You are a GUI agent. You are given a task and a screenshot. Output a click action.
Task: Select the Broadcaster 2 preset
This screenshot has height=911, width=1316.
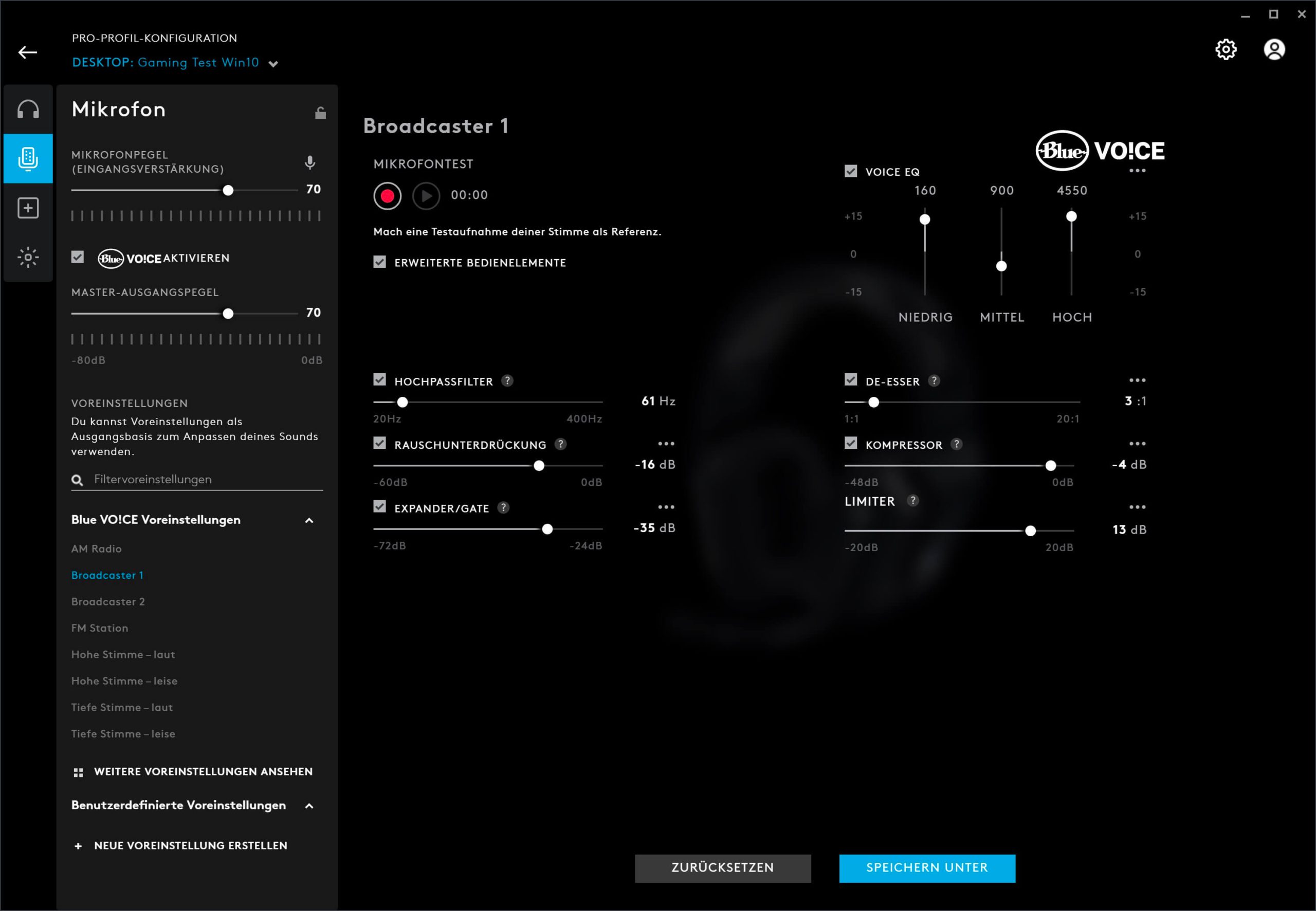pyautogui.click(x=108, y=602)
